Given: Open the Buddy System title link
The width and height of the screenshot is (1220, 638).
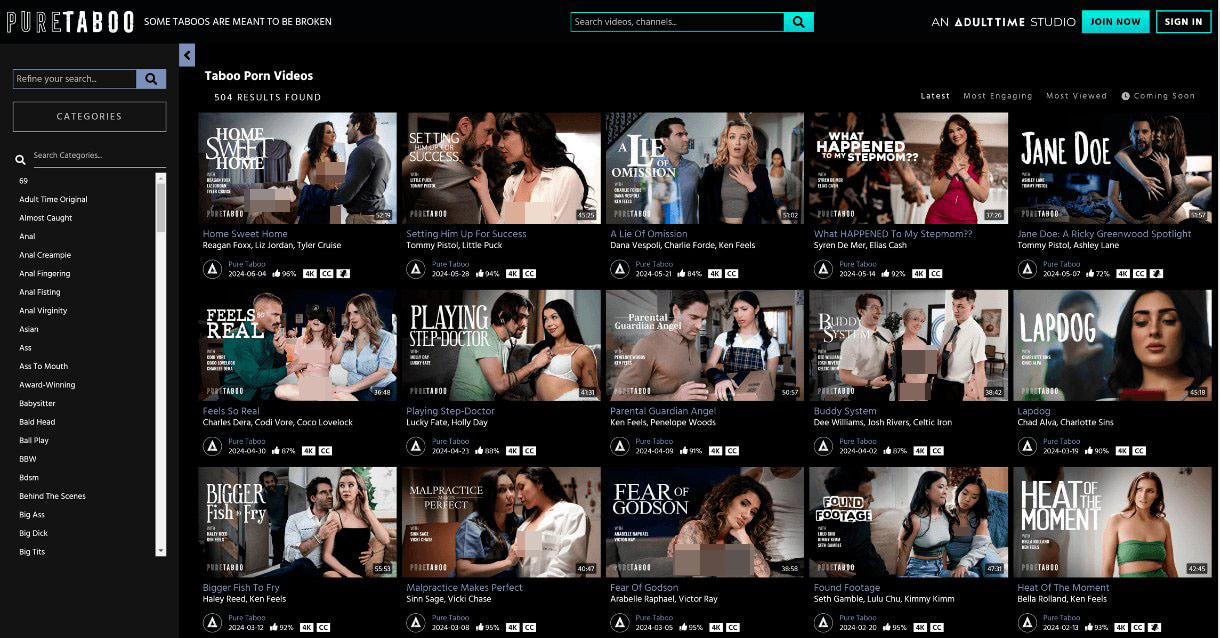Looking at the screenshot, I should pos(845,411).
